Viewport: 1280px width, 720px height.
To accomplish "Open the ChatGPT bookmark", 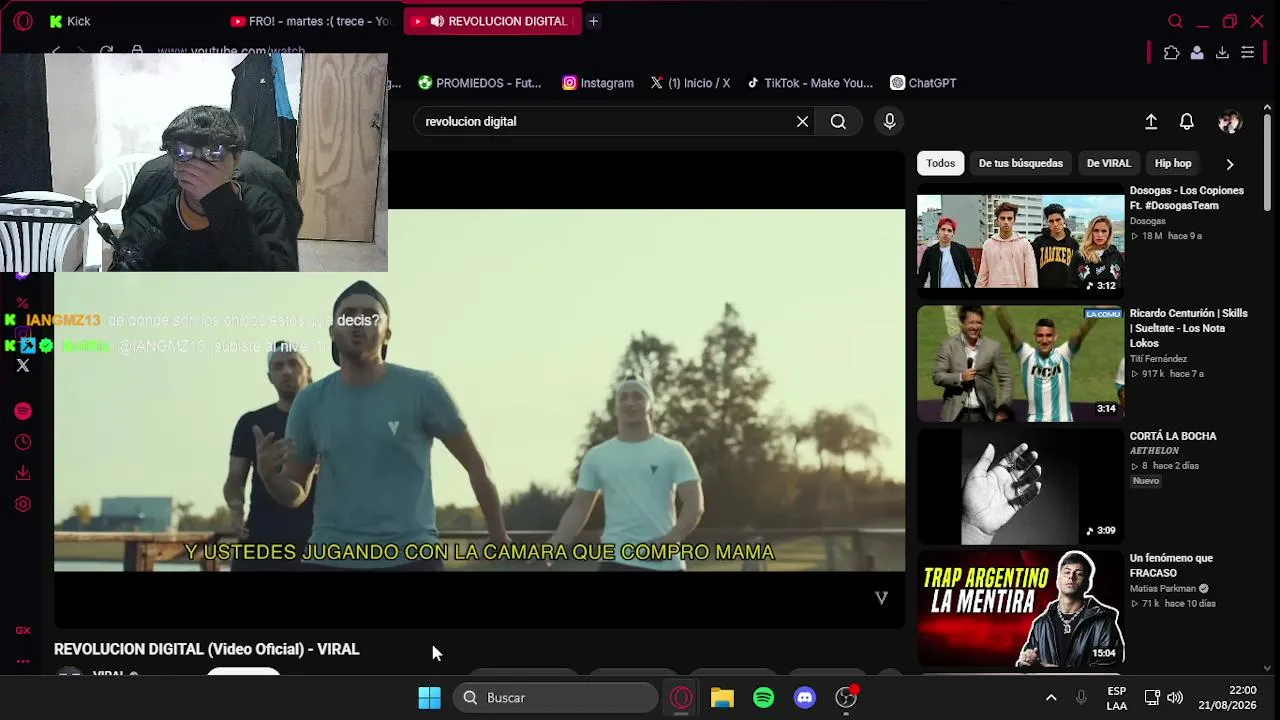I will coord(923,83).
